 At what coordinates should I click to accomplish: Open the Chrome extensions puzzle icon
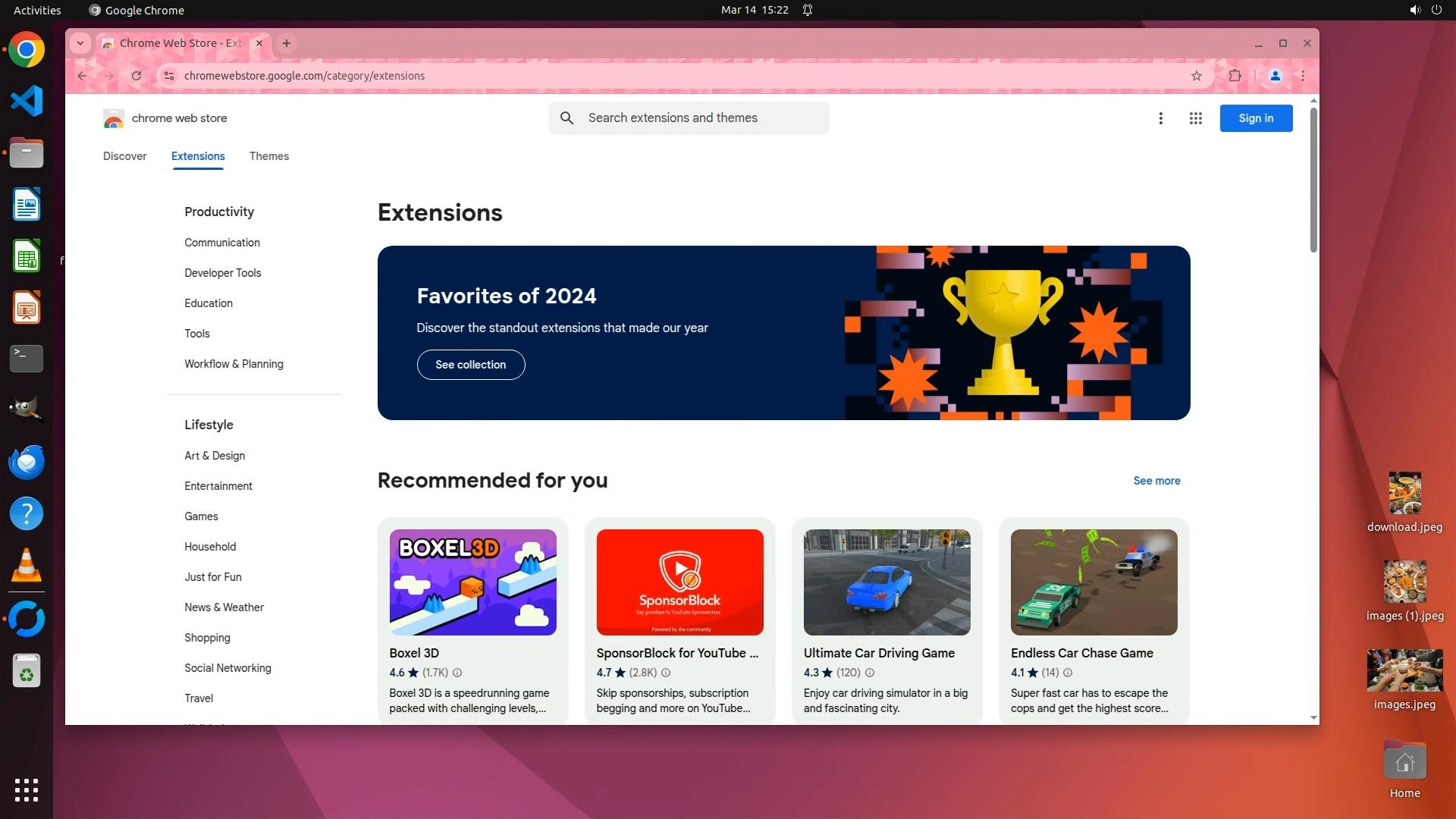(x=1235, y=76)
